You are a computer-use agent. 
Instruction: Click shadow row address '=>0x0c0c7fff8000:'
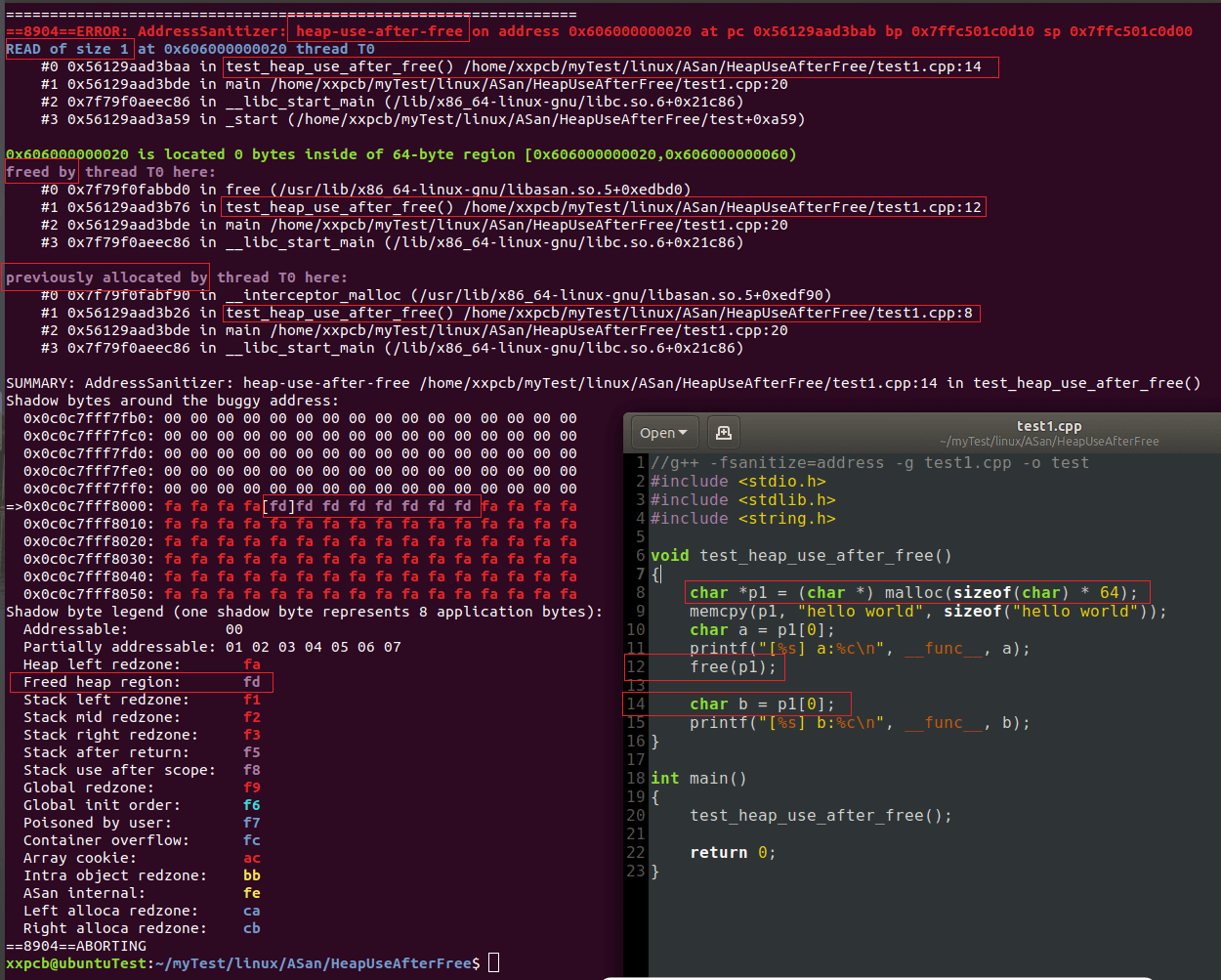point(80,506)
